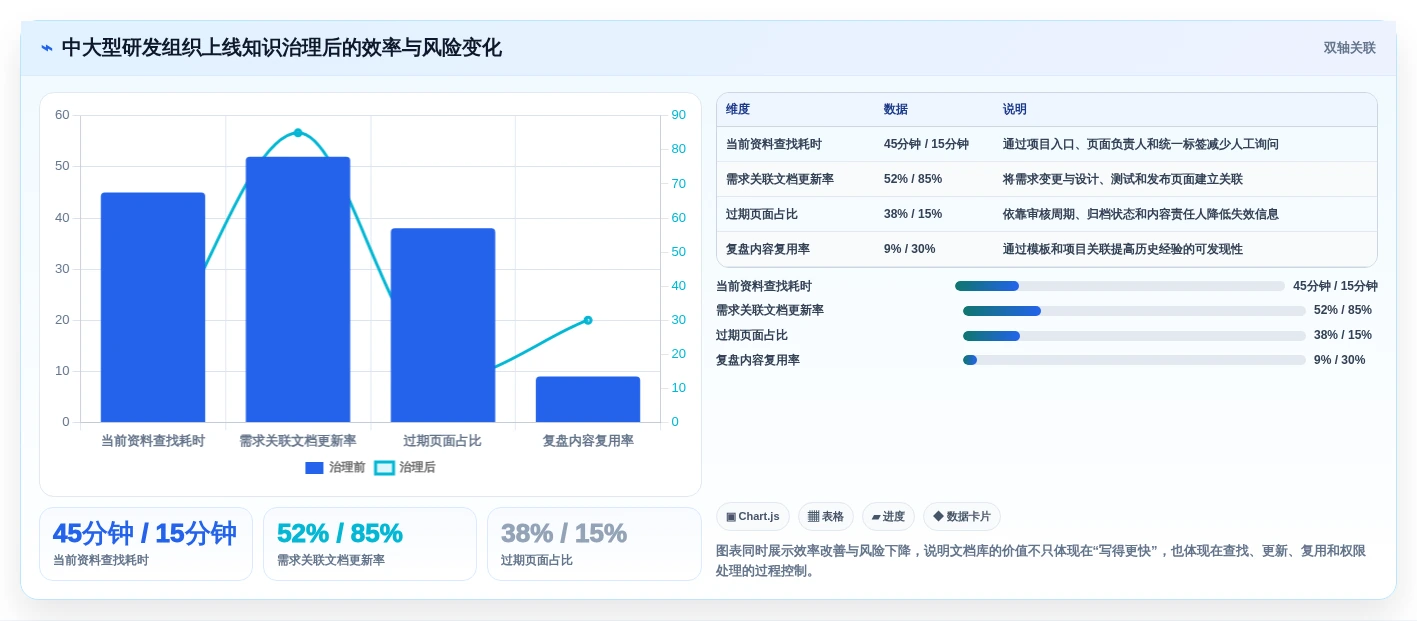This screenshot has height=621, width=1417.
Task: Click the 复盘内容复用率 label in the progress list
Action: (x=758, y=360)
